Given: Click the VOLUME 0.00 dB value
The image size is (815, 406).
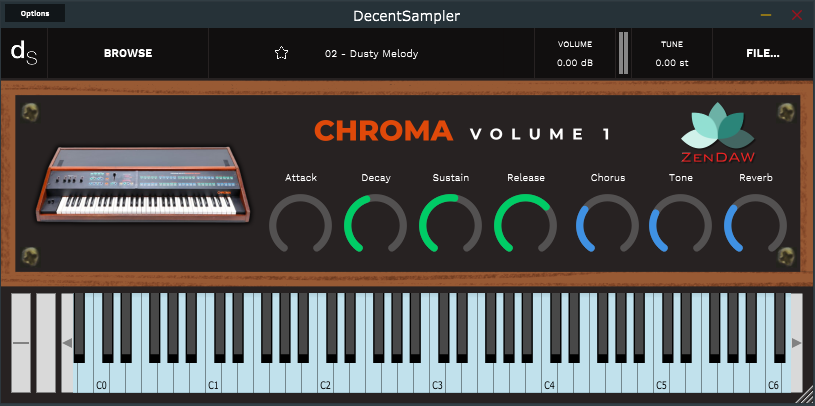Looking at the screenshot, I should tap(575, 63).
